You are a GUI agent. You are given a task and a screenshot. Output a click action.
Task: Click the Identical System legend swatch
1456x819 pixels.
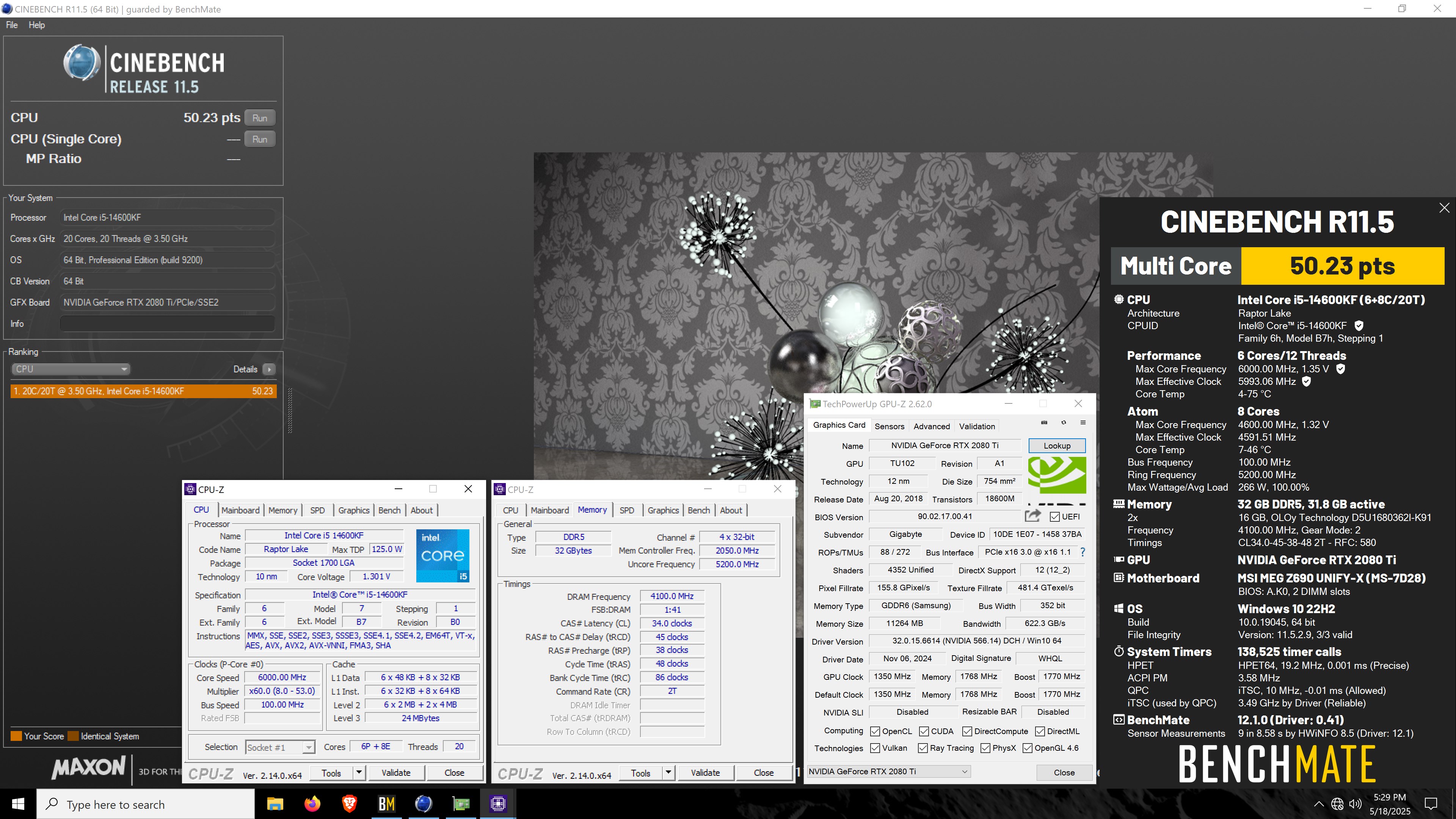pos(73,736)
